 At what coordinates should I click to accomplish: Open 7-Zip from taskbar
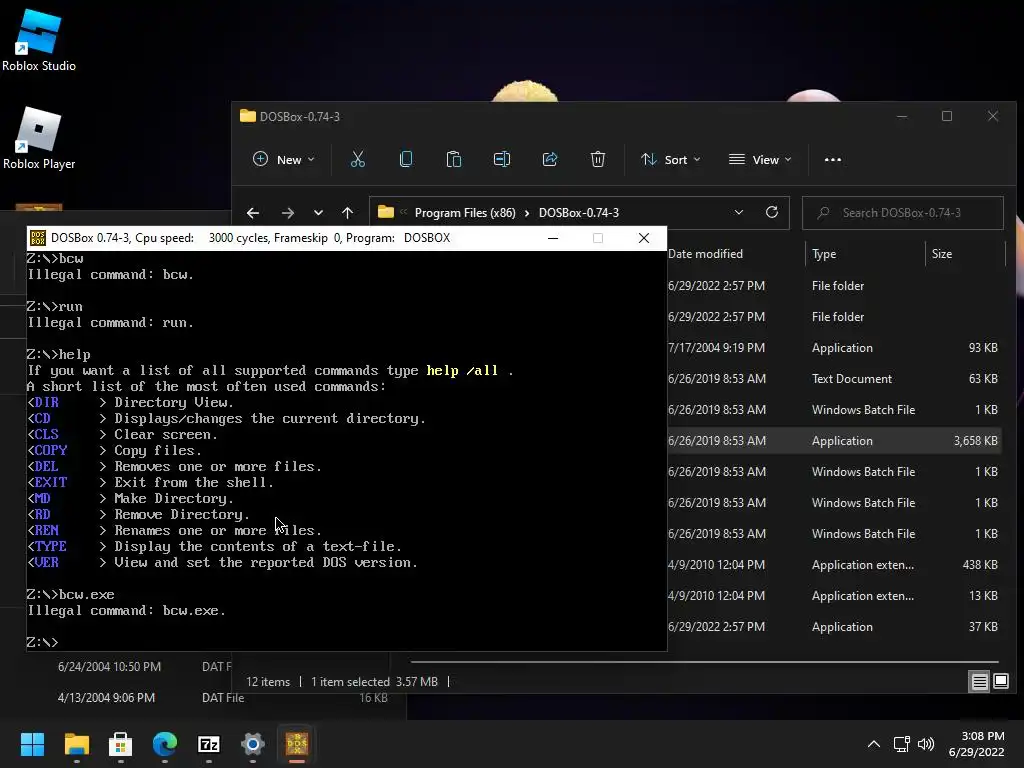point(208,744)
